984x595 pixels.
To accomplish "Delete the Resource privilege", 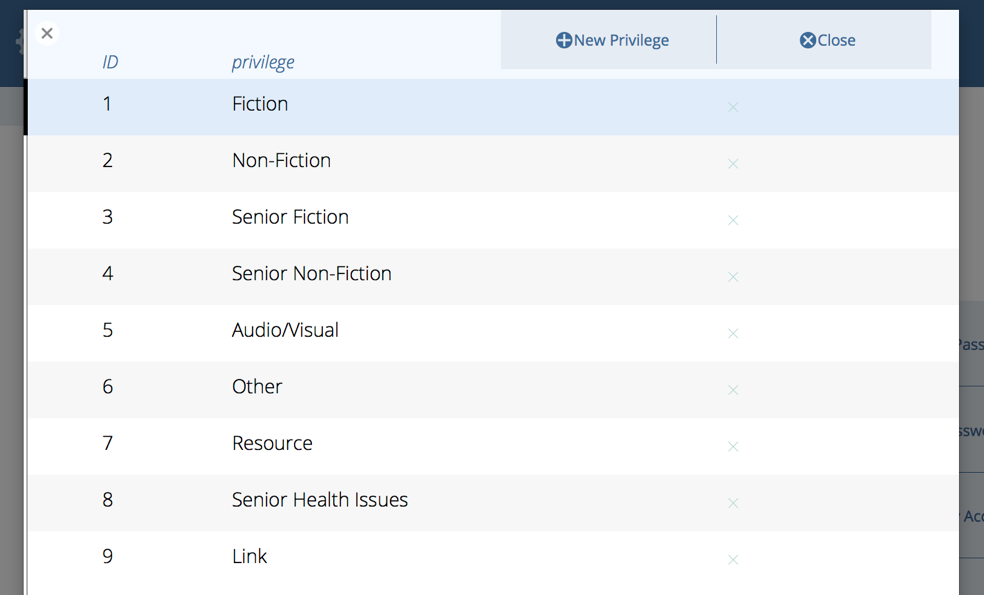I will (x=733, y=446).
